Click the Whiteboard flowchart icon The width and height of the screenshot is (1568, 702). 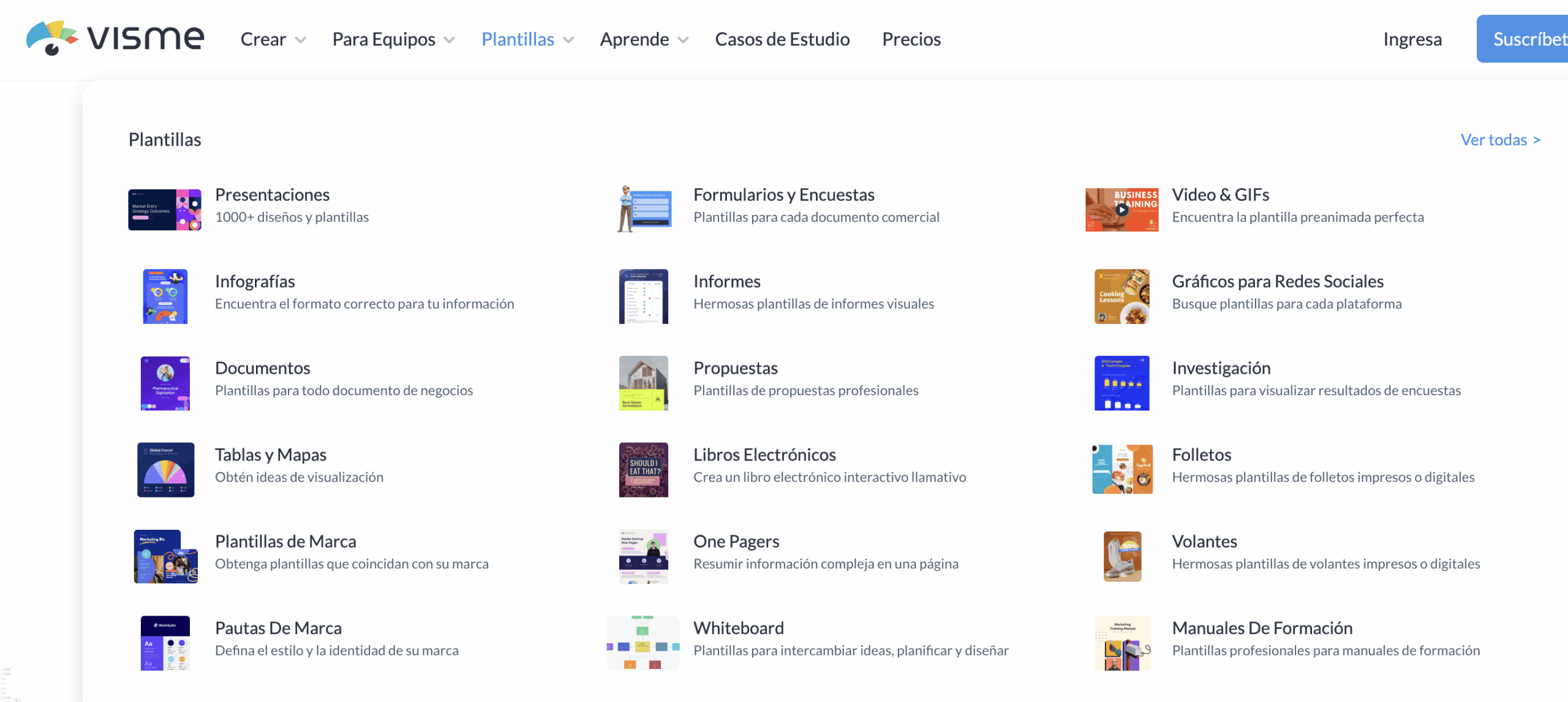click(643, 643)
